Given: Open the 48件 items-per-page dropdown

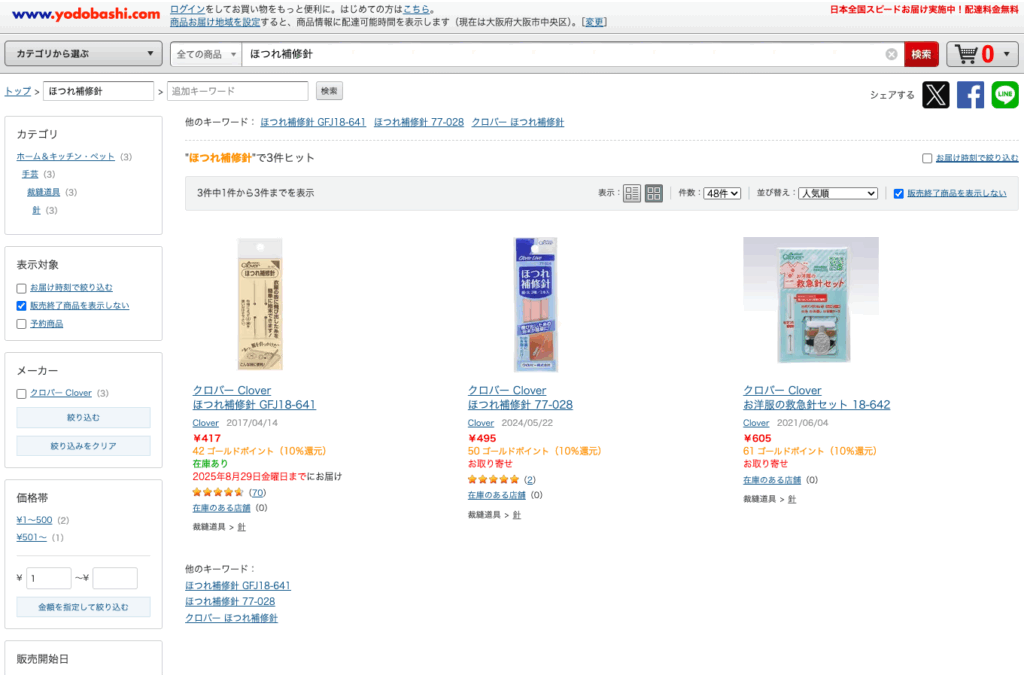Looking at the screenshot, I should tap(722, 193).
